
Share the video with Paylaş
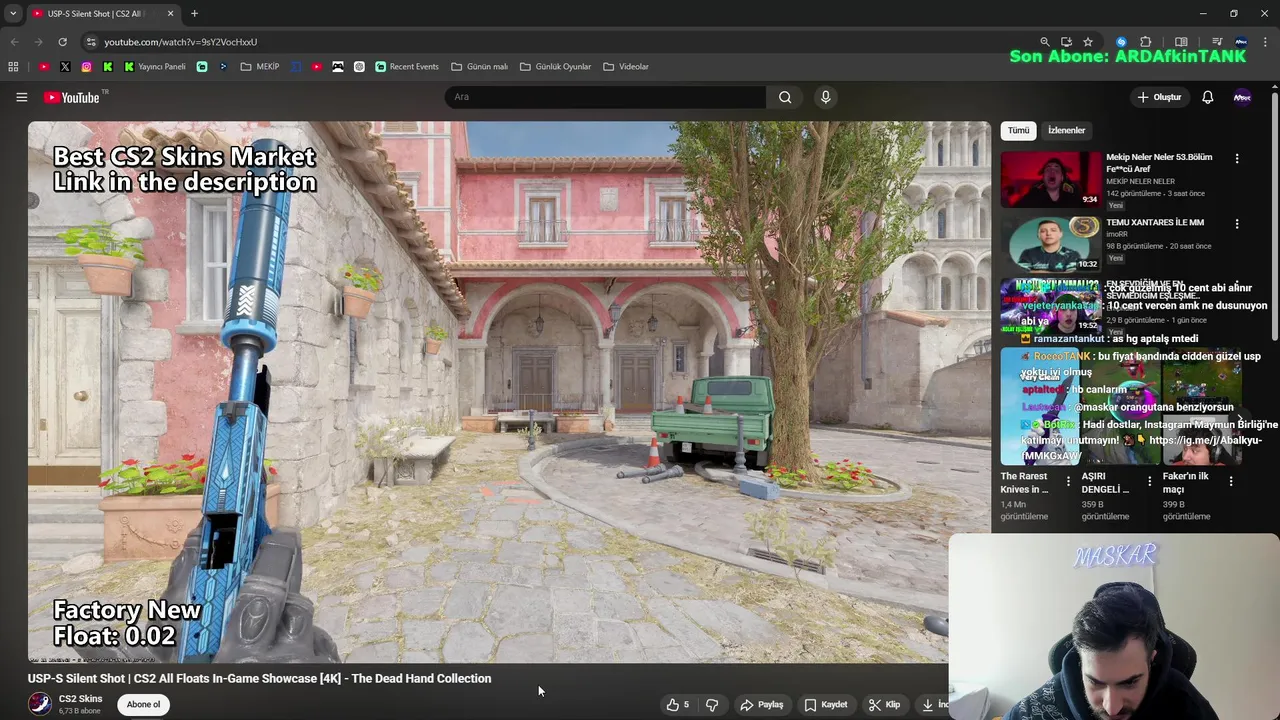point(761,705)
